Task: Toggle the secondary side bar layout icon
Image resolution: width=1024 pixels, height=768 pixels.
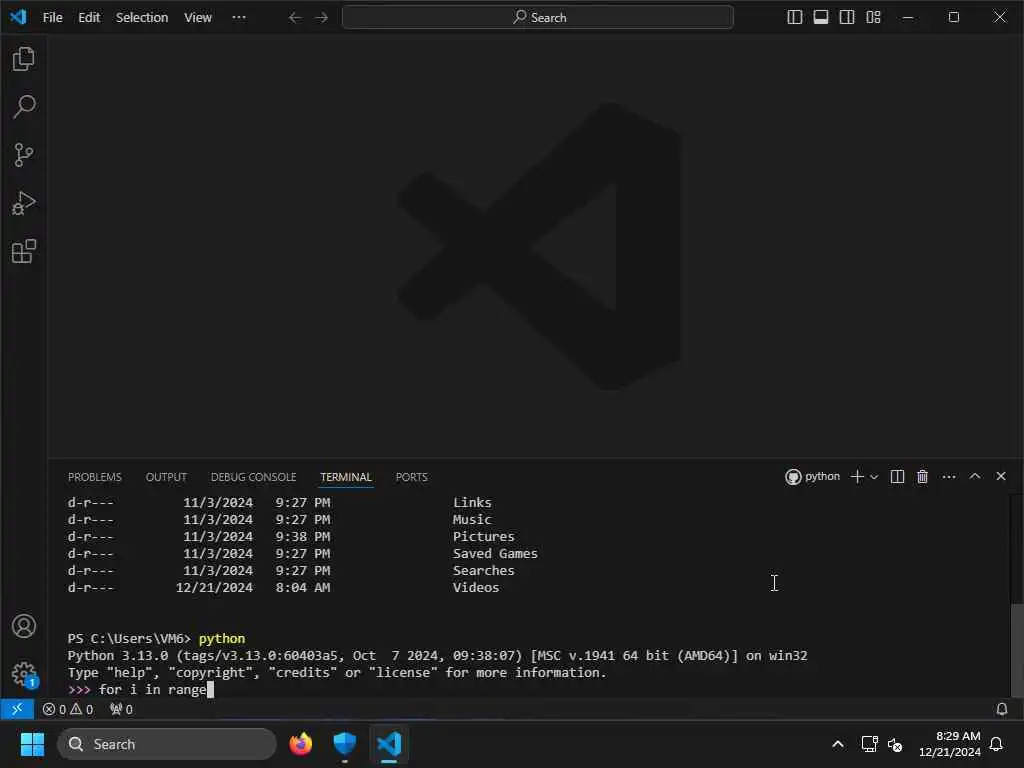Action: (x=847, y=18)
